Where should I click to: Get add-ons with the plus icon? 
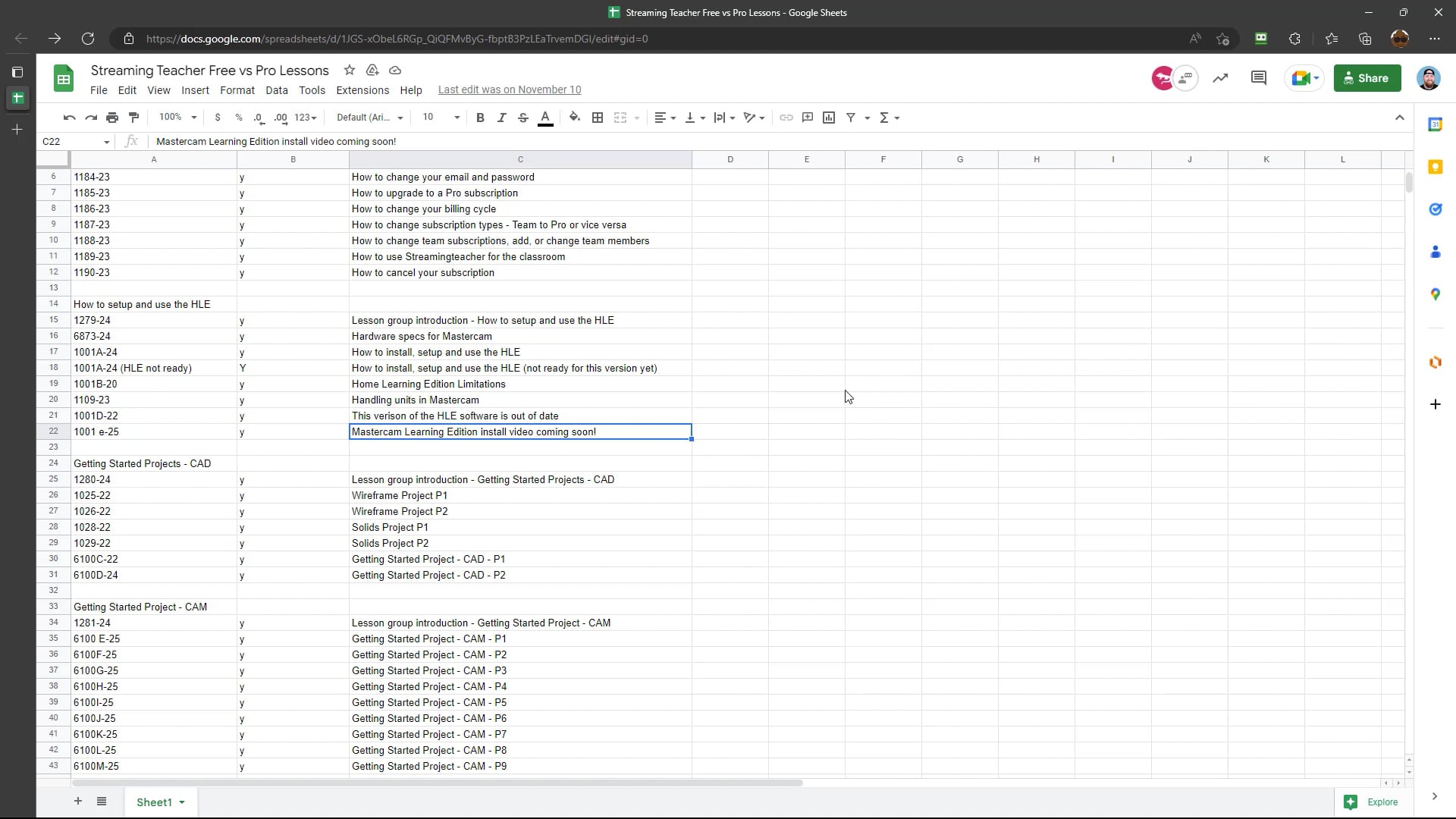point(1435,404)
